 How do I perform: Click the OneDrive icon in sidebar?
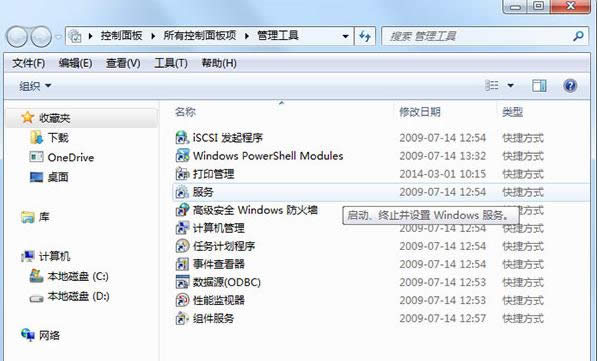[x=36, y=157]
